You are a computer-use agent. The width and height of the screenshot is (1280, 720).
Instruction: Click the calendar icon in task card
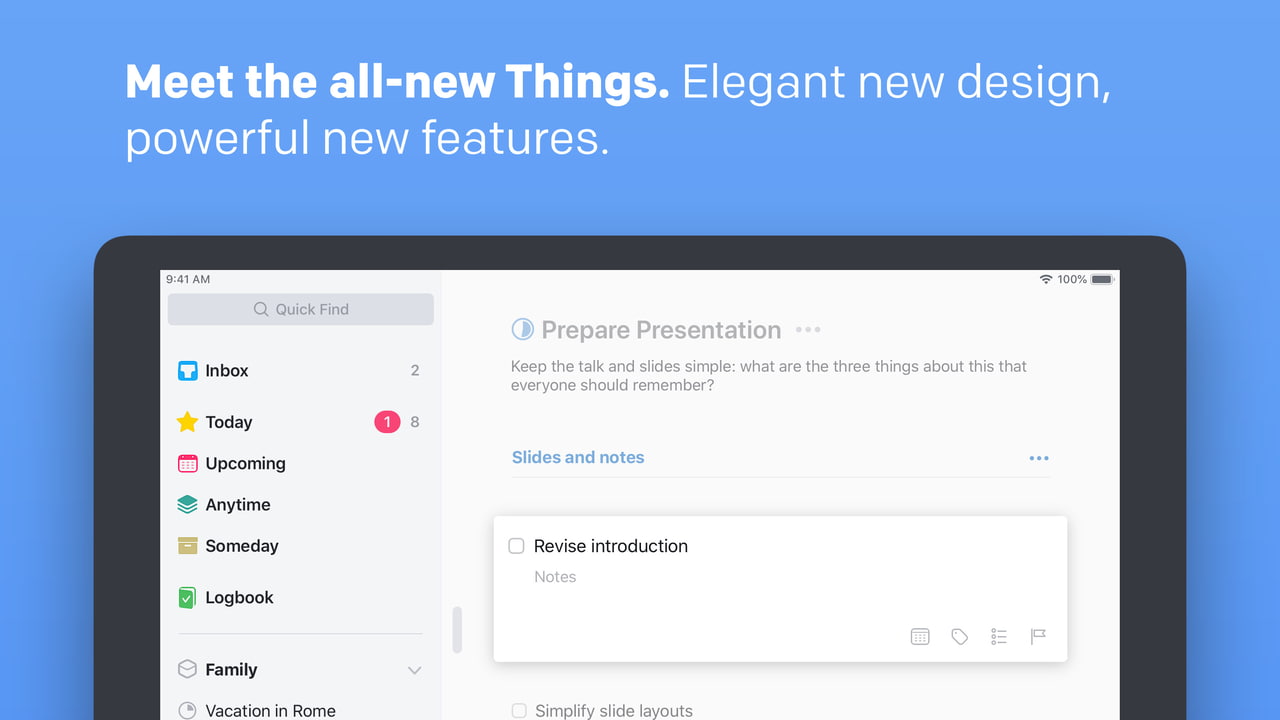click(x=920, y=637)
